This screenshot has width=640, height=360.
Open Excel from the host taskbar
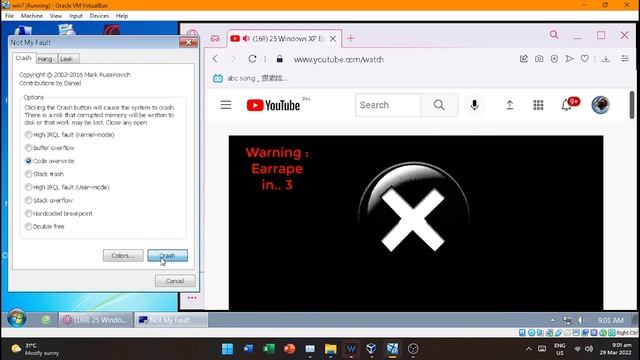coord(269,349)
